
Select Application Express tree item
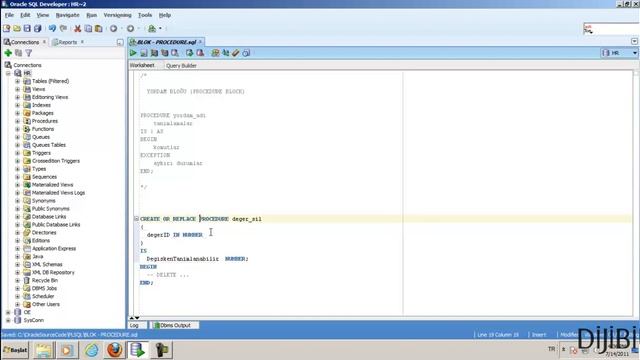click(54, 249)
